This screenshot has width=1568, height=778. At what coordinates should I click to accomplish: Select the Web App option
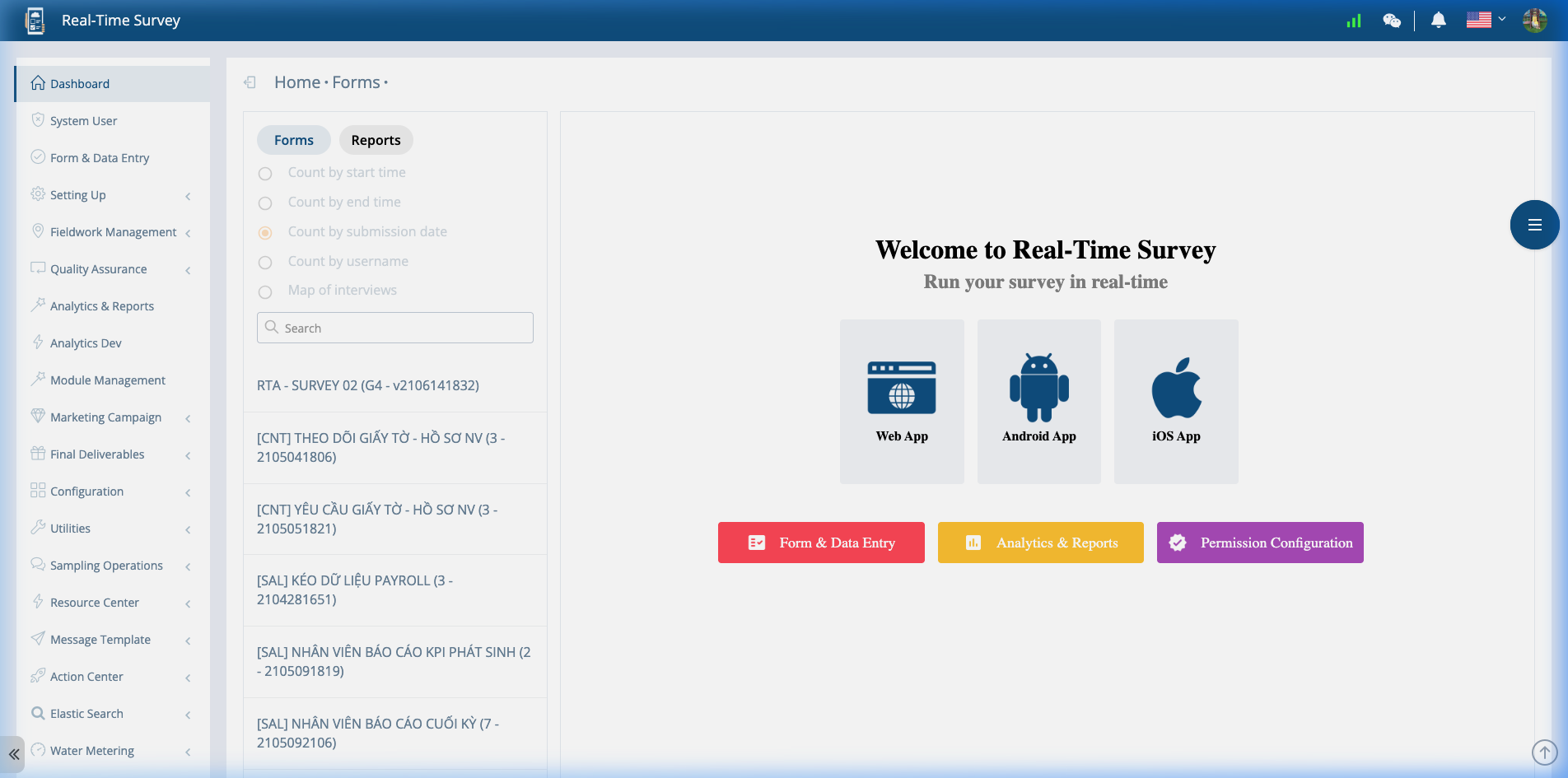[x=901, y=401]
